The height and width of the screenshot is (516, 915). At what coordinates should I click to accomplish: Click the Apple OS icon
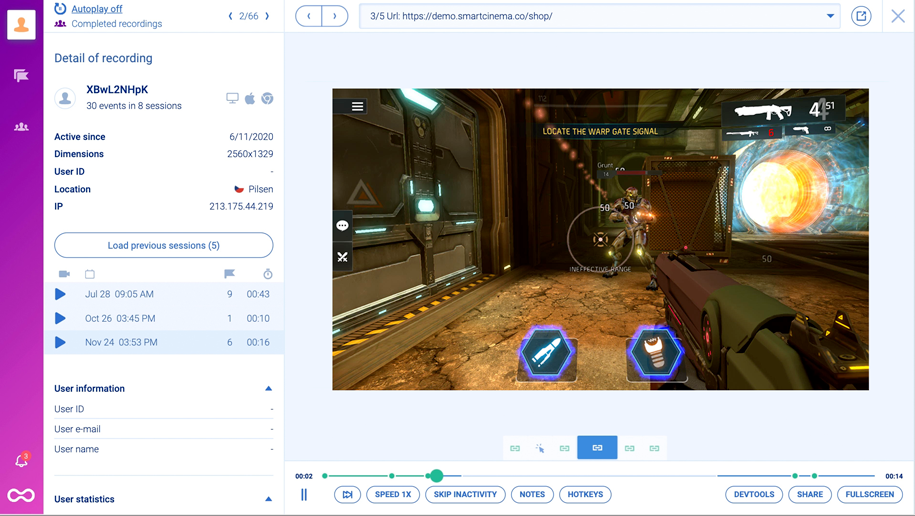pos(250,98)
